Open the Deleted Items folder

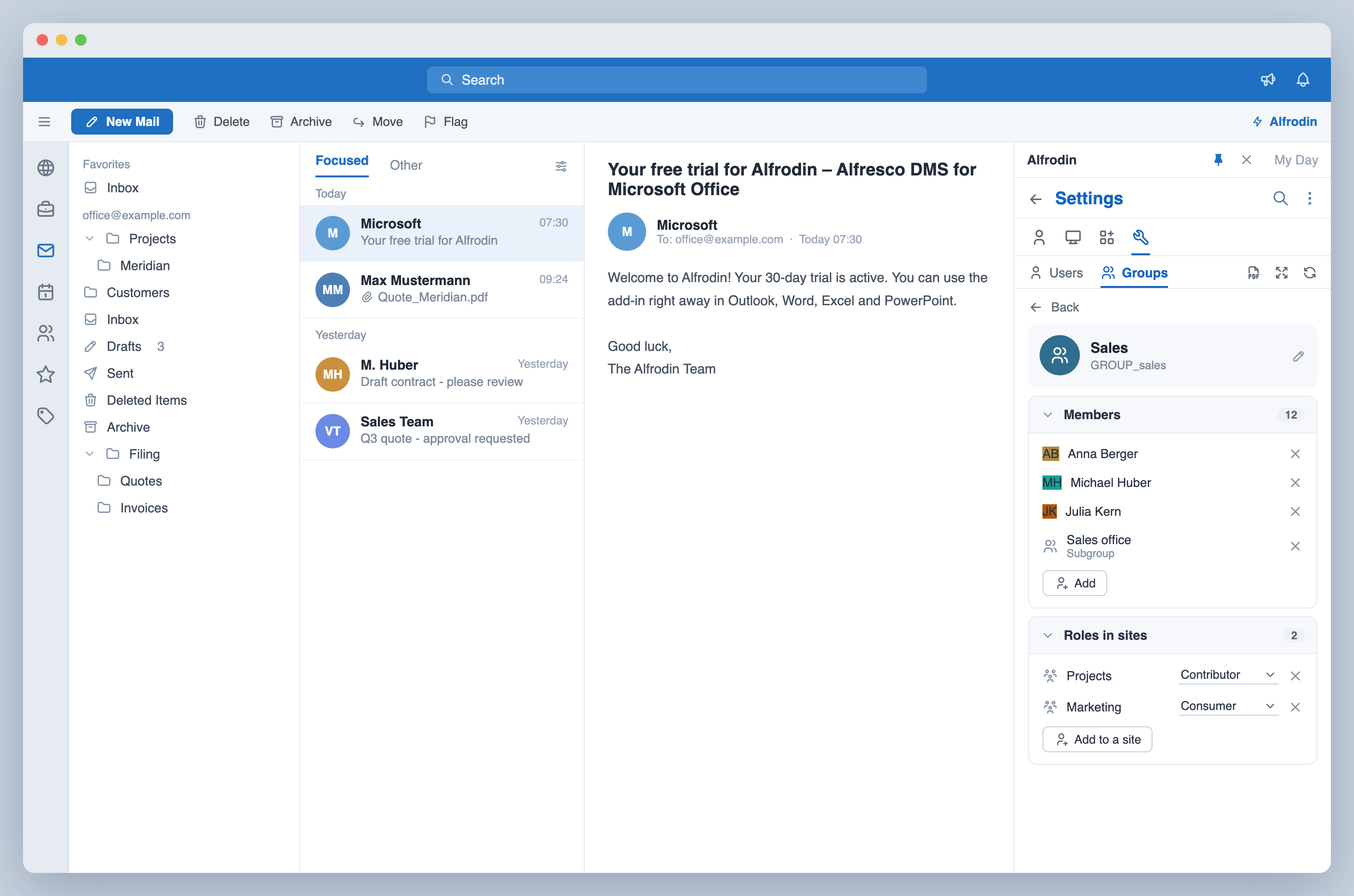[x=136, y=400]
